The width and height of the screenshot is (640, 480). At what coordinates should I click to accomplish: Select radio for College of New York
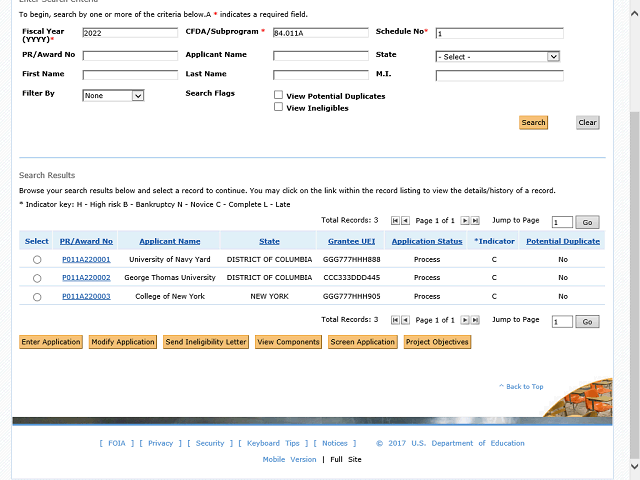[37, 297]
